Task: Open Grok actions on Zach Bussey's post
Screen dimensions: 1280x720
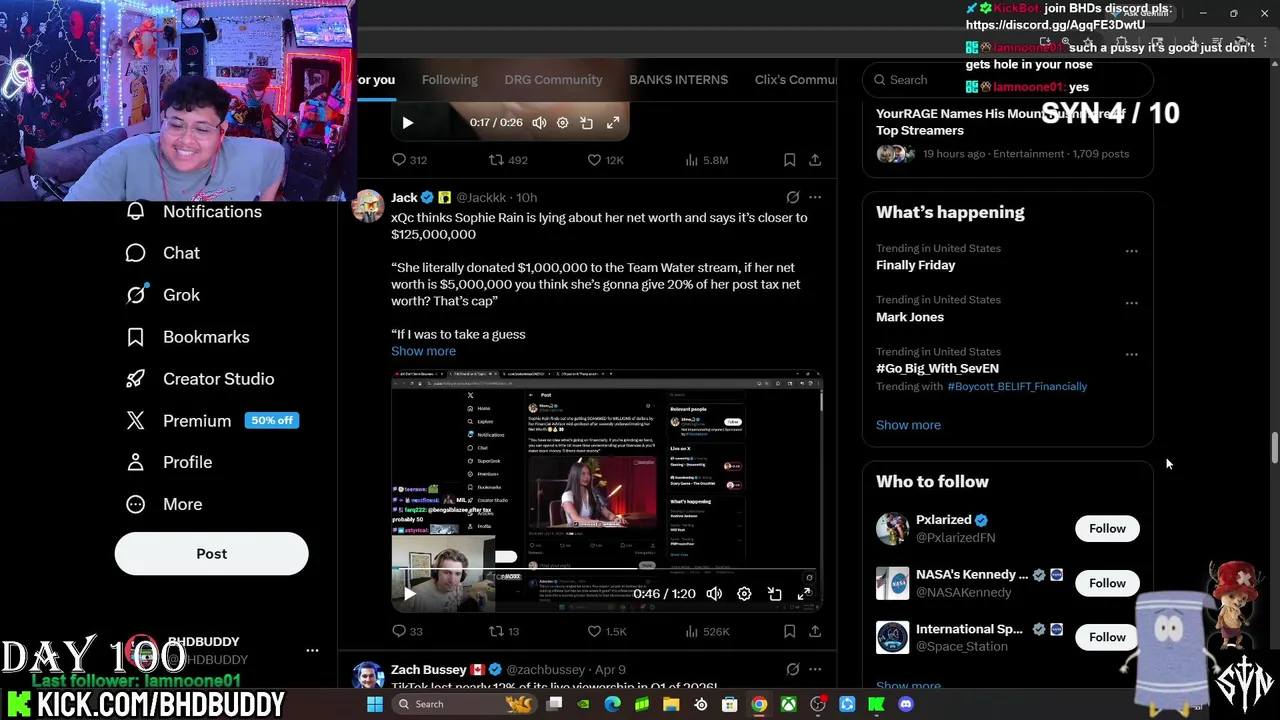Action: coord(792,670)
